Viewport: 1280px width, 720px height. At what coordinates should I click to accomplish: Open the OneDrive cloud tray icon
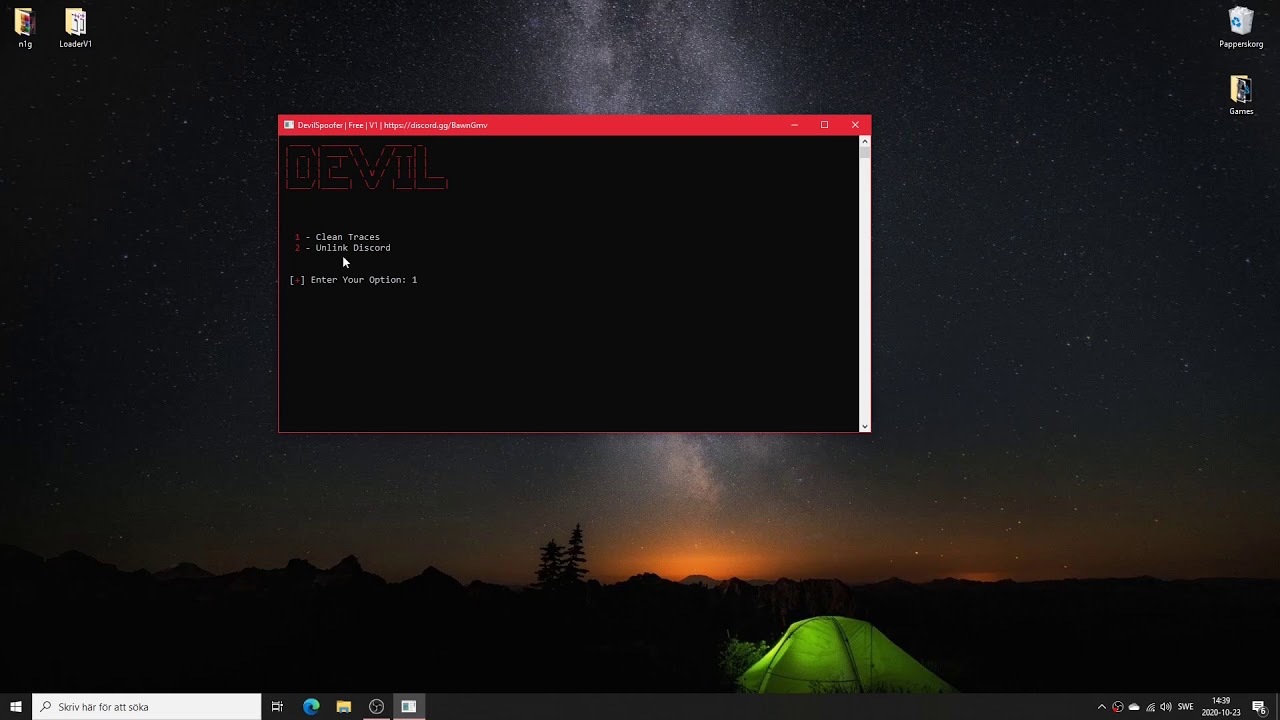coord(1134,707)
